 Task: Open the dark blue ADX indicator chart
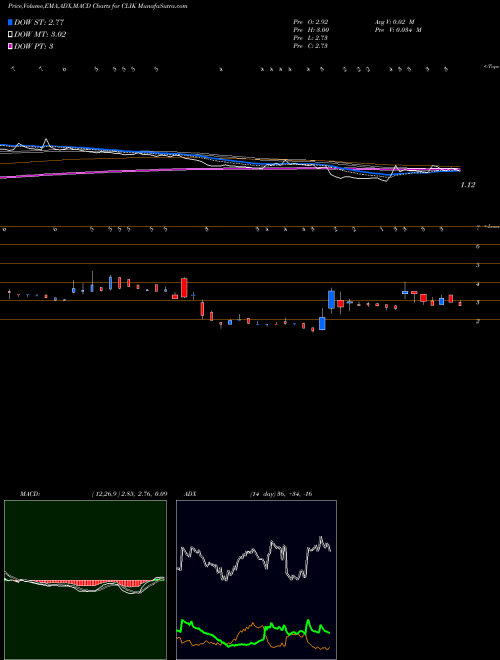(x=256, y=580)
